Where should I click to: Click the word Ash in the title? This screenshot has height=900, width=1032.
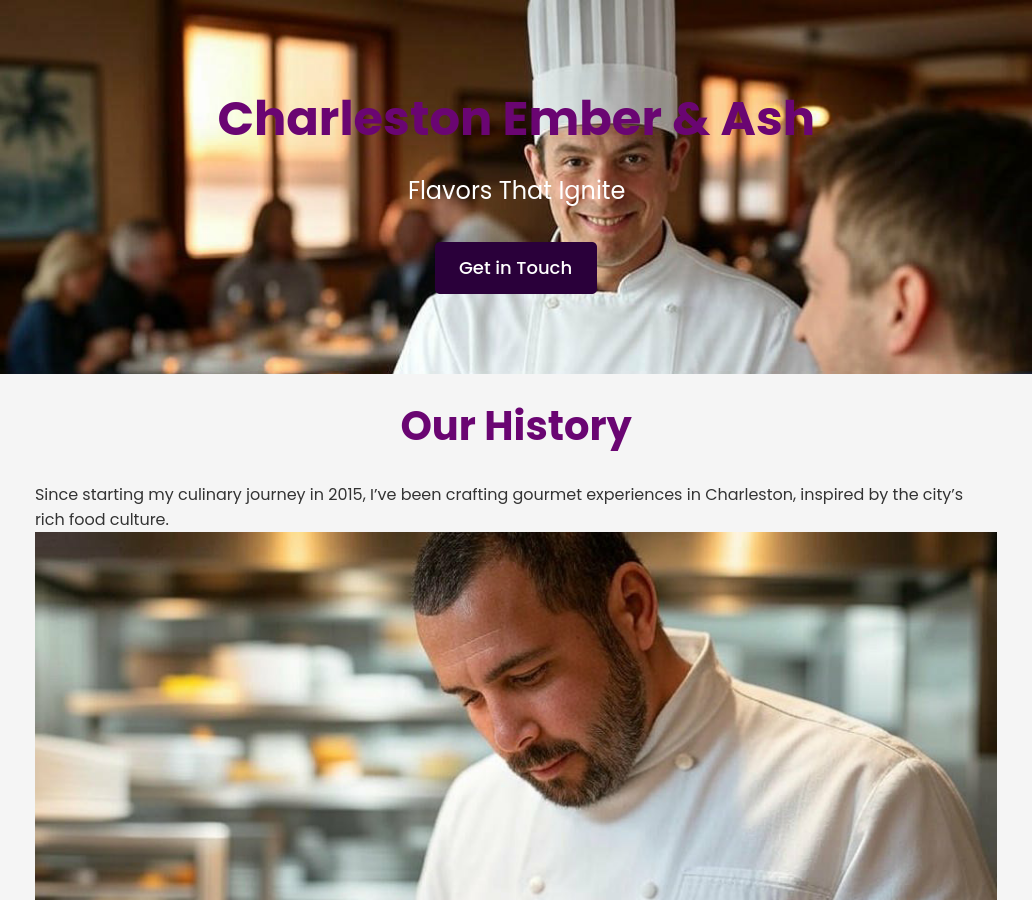pos(767,119)
